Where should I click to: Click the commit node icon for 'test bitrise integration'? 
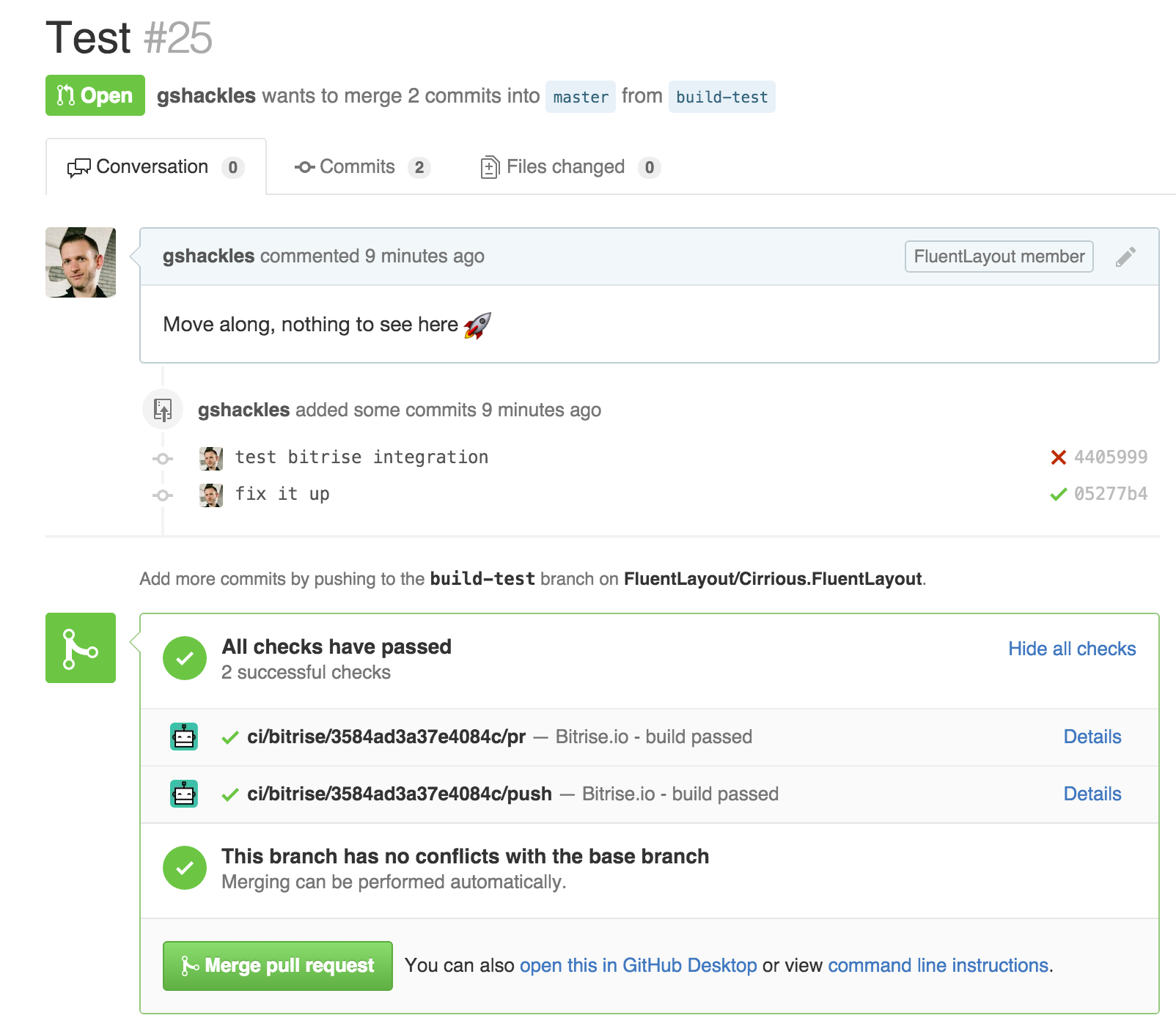[163, 459]
